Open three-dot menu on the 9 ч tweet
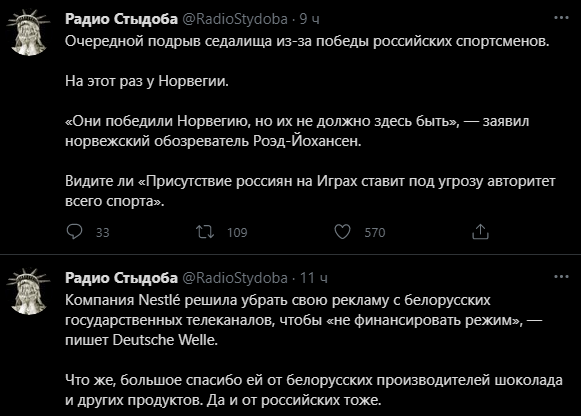The width and height of the screenshot is (581, 416). (561, 17)
